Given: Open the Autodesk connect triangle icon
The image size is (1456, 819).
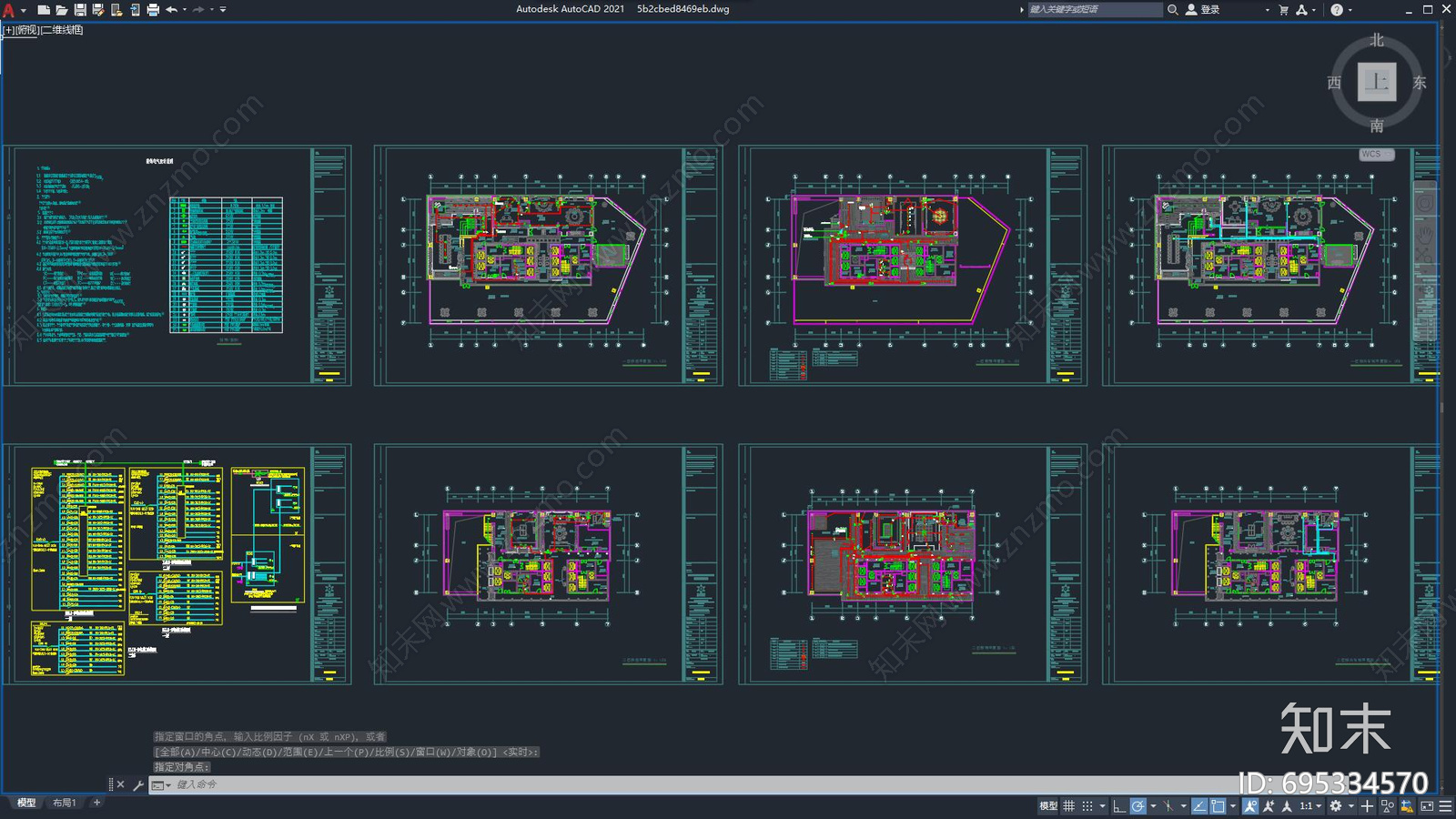Looking at the screenshot, I should coord(1302,9).
